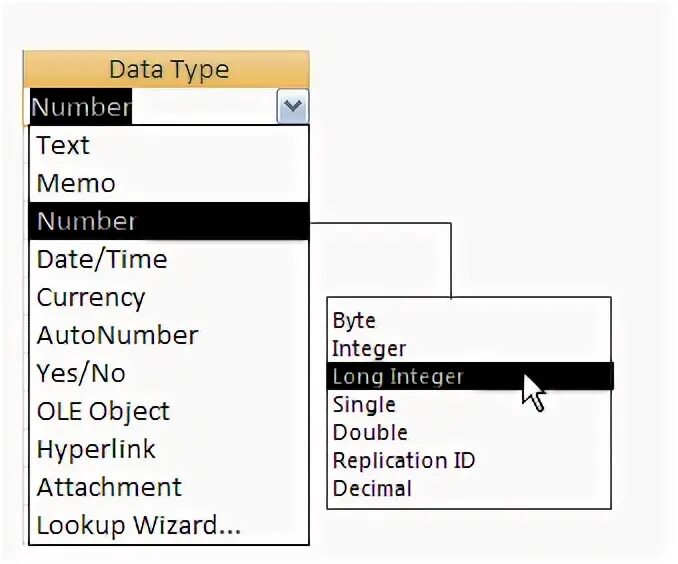Open the Data Type dropdown arrow
Viewport: 678px width, 564px height.
[x=293, y=106]
